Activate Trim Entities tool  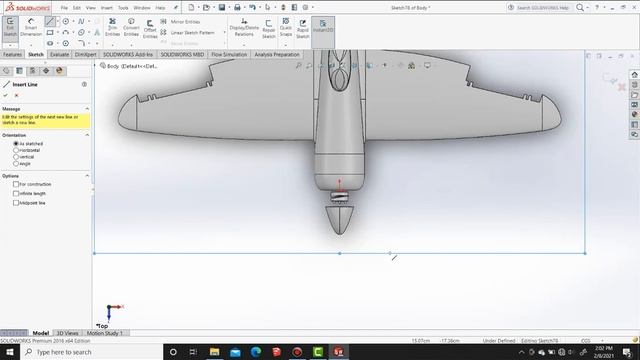coord(112,27)
